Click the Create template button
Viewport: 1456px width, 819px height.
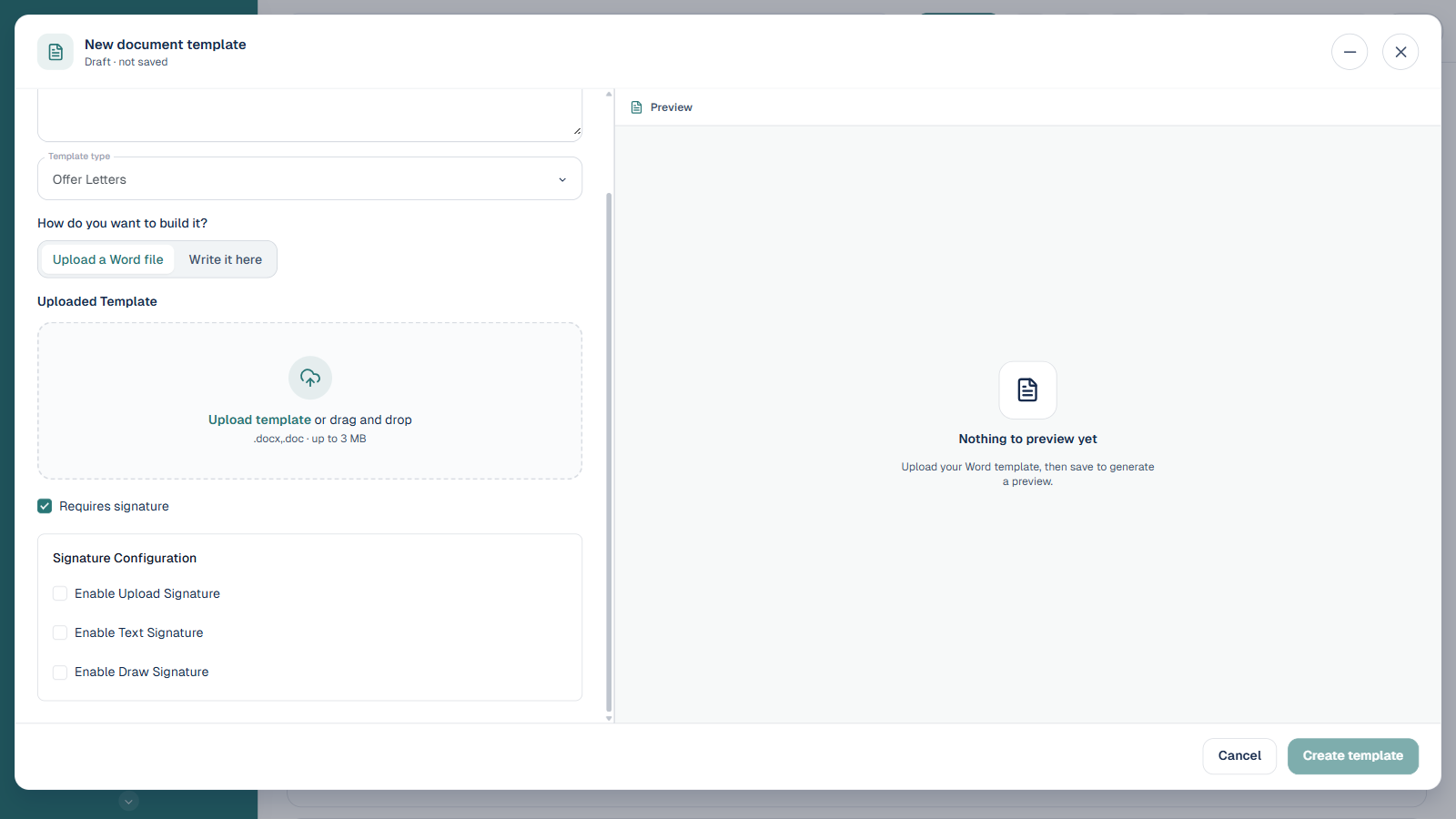1352,756
